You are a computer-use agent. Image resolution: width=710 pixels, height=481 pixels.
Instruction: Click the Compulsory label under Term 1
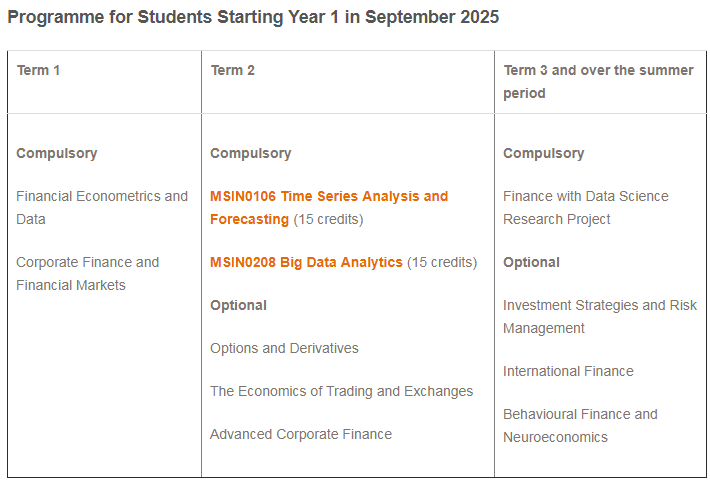[57, 153]
